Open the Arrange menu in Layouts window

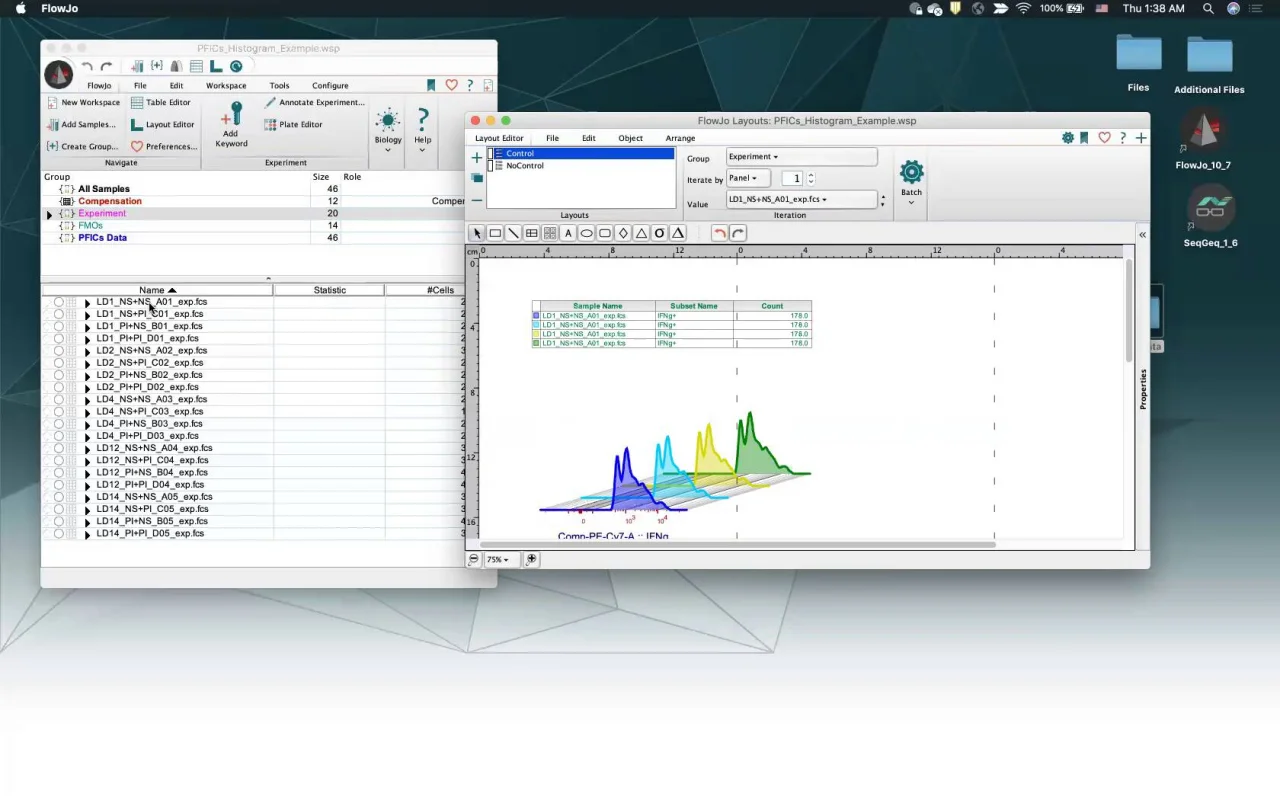[x=680, y=138]
